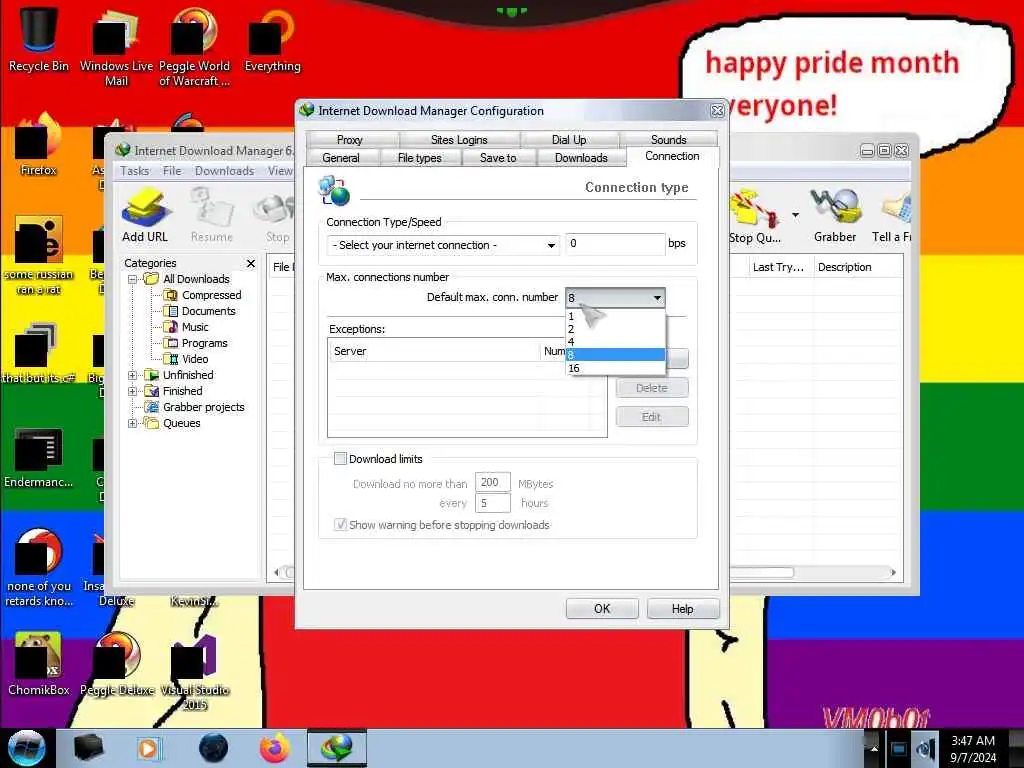Switch to the Sounds tab
The width and height of the screenshot is (1024, 768).
coord(669,139)
